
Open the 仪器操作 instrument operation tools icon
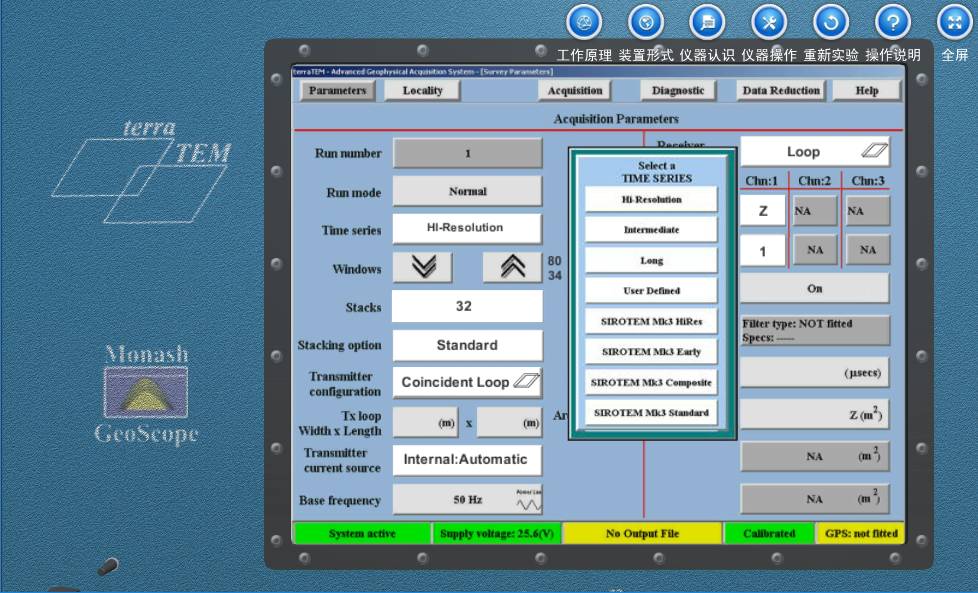769,22
